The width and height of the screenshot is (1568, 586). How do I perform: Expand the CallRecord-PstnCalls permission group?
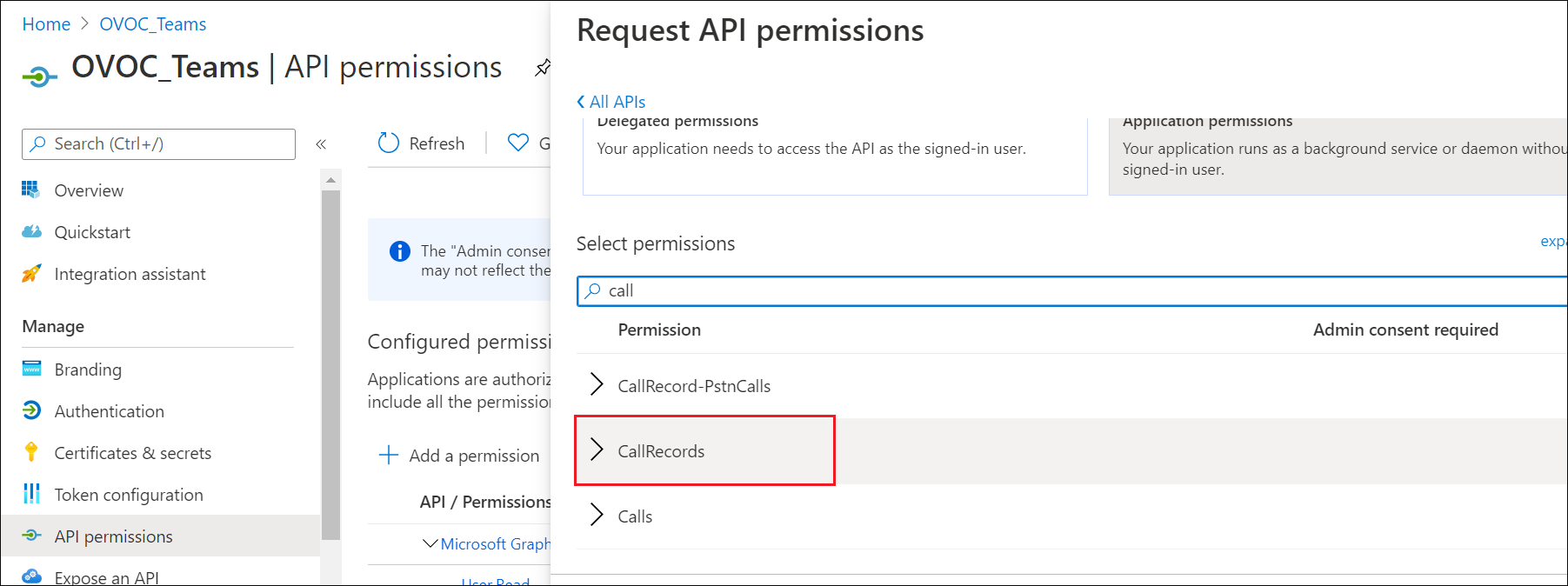[x=597, y=384]
